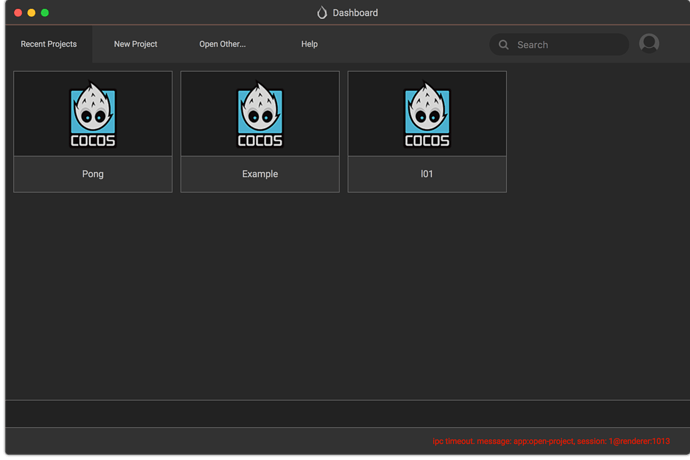Image resolution: width=690 pixels, height=460 pixels.
Task: Select the Pong project name label
Action: coord(93,174)
